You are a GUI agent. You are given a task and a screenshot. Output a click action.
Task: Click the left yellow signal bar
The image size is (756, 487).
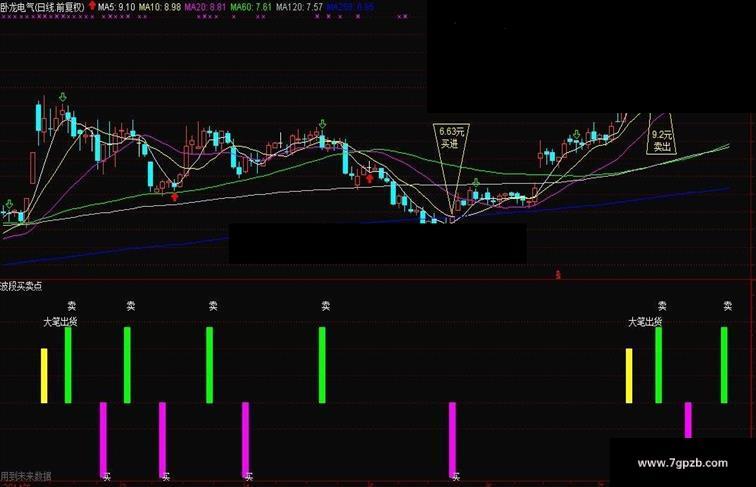[44, 376]
